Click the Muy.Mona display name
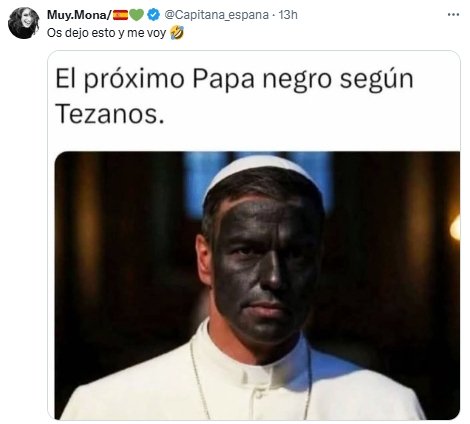The height and width of the screenshot is (424, 470). coord(79,15)
